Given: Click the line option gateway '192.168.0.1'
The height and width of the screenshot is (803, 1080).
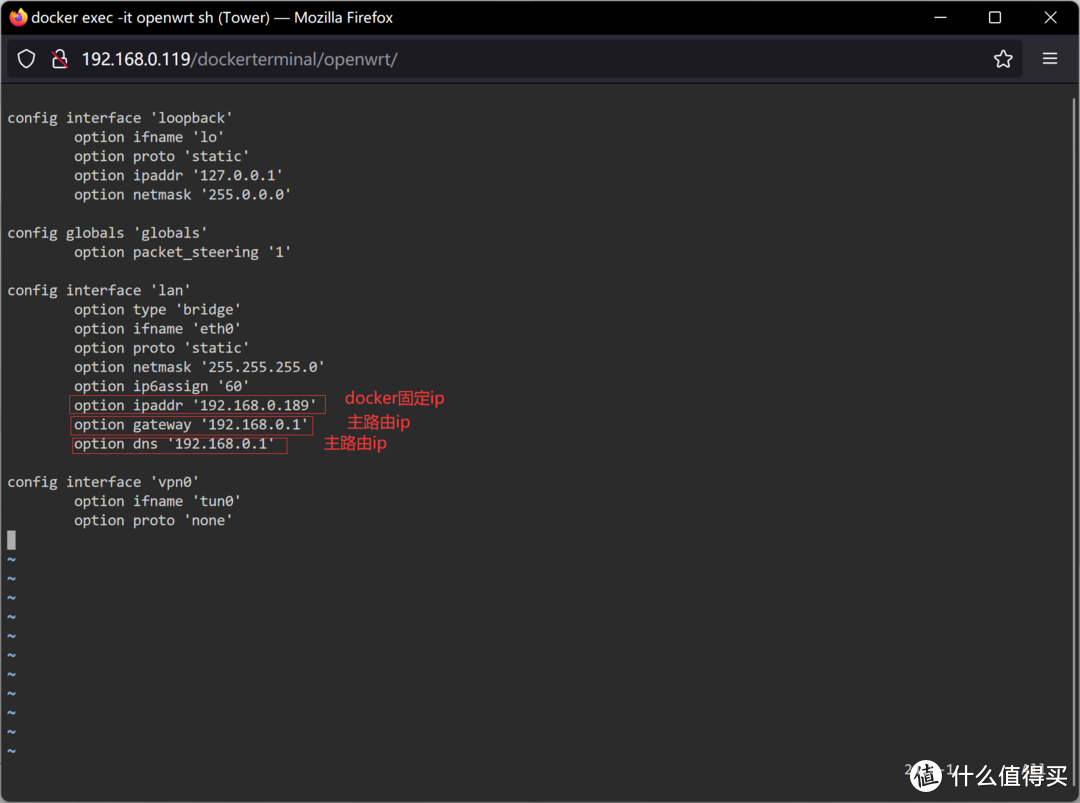Looking at the screenshot, I should (191, 425).
